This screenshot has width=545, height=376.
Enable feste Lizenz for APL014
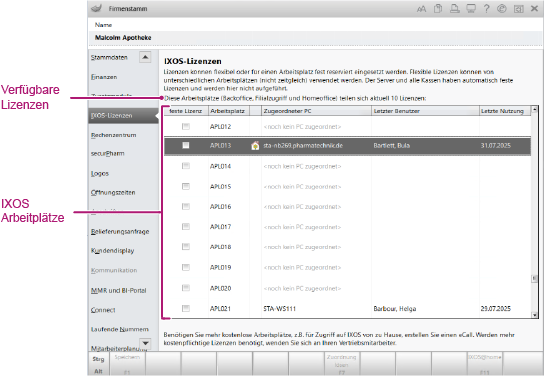pyautogui.click(x=186, y=166)
